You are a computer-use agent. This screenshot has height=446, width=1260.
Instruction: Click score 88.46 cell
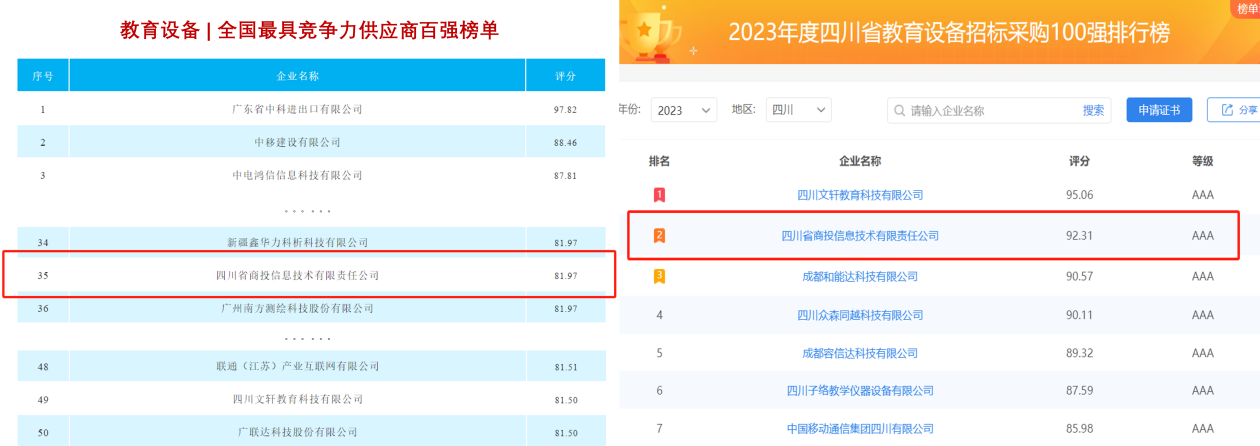tap(565, 143)
